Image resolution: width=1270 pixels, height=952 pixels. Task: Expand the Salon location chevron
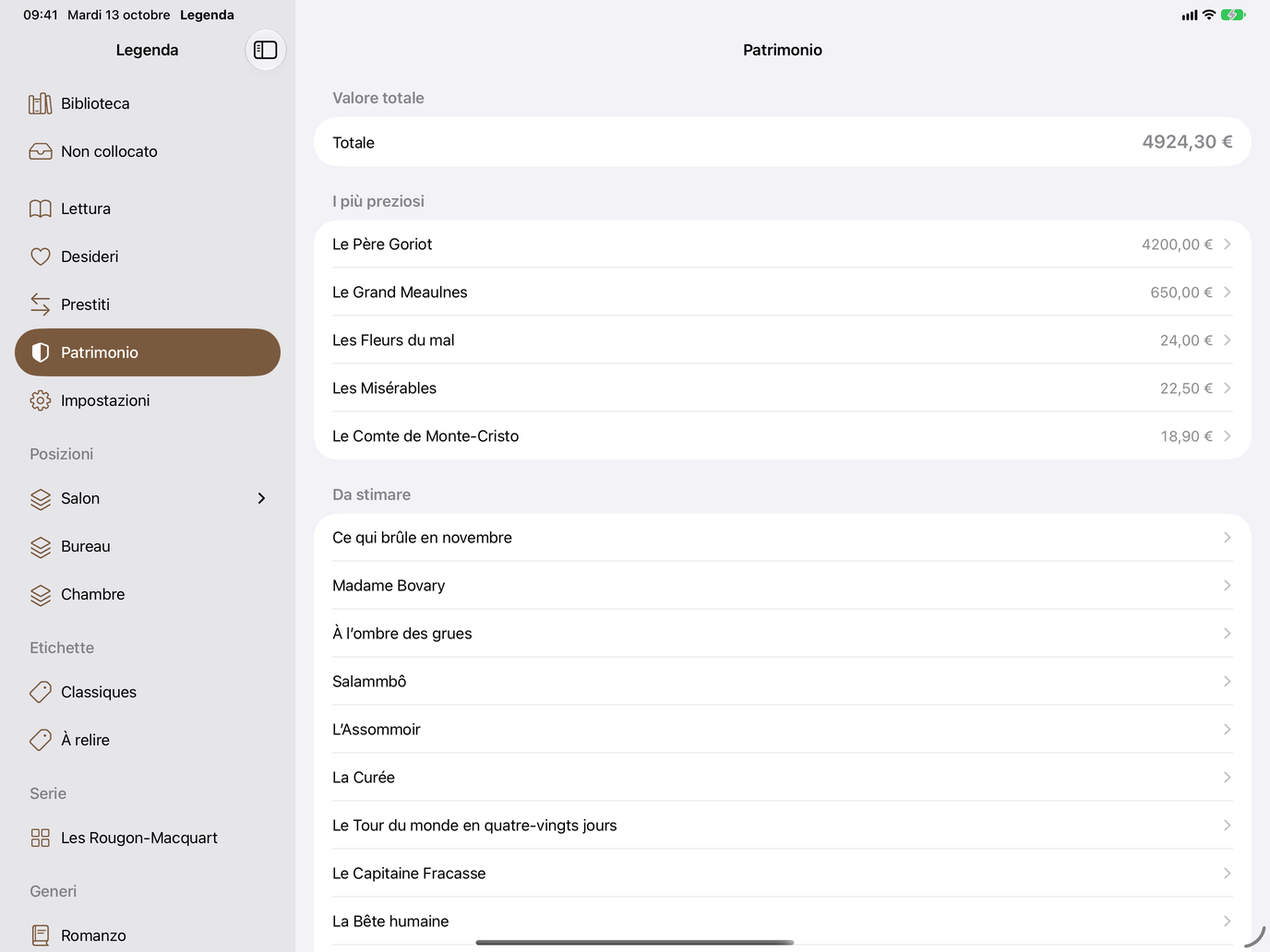tap(261, 498)
